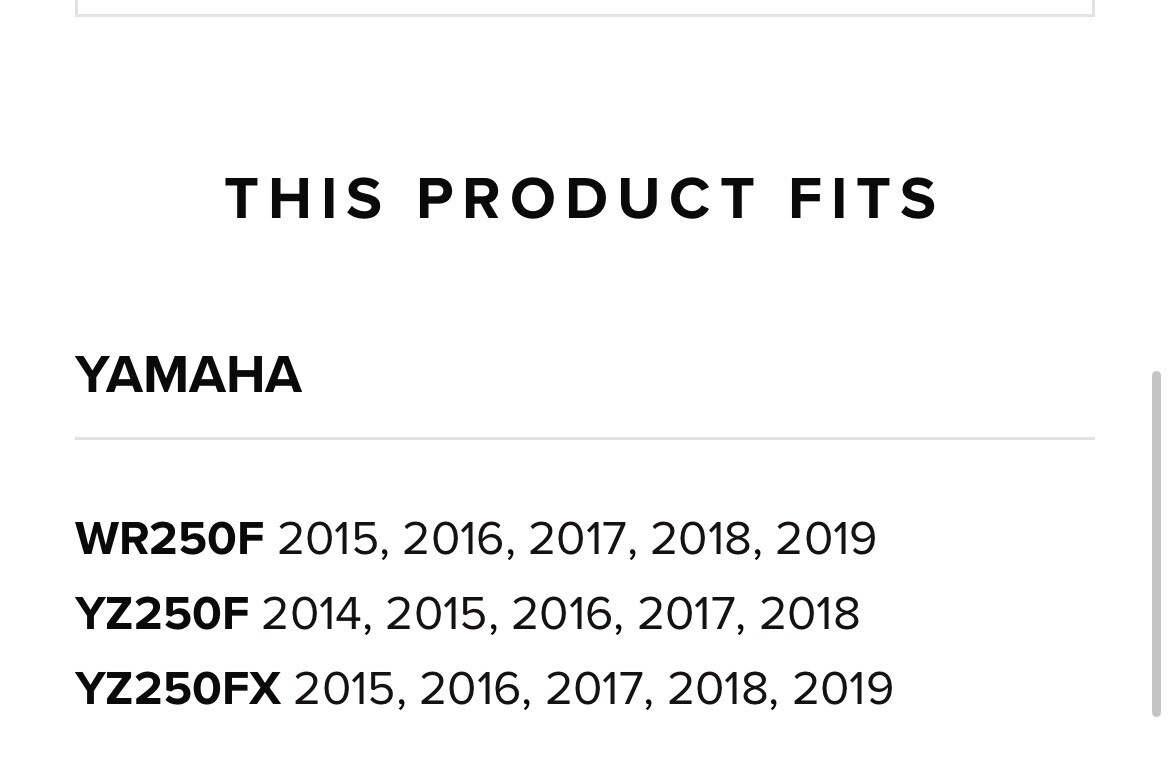Click 2018 in the YZ250F row
The width and height of the screenshot is (1170, 764).
[809, 614]
